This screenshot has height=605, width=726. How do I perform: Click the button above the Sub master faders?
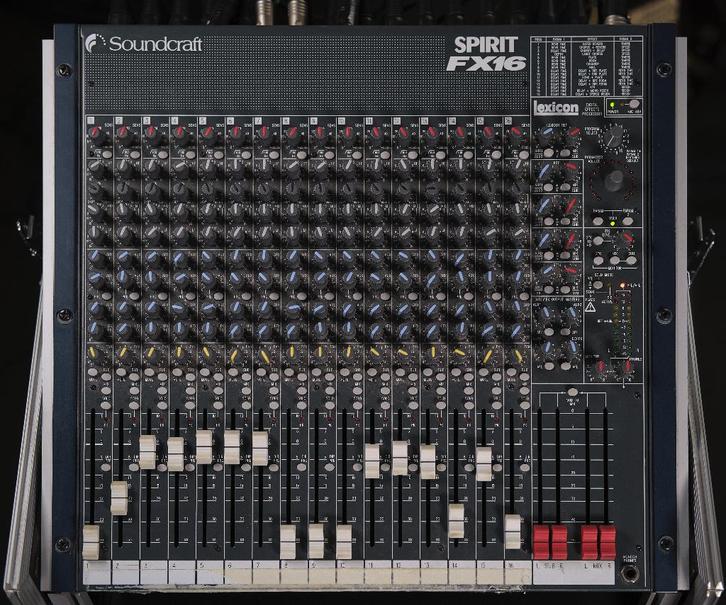coord(573,391)
